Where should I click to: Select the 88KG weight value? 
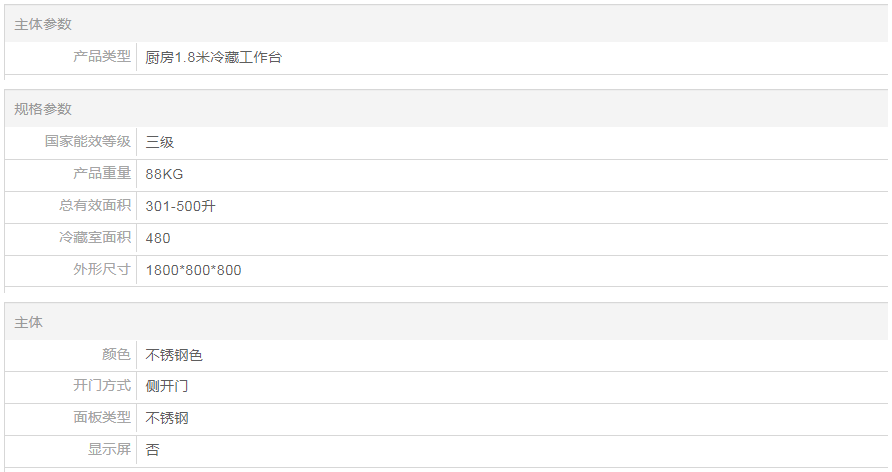(165, 174)
